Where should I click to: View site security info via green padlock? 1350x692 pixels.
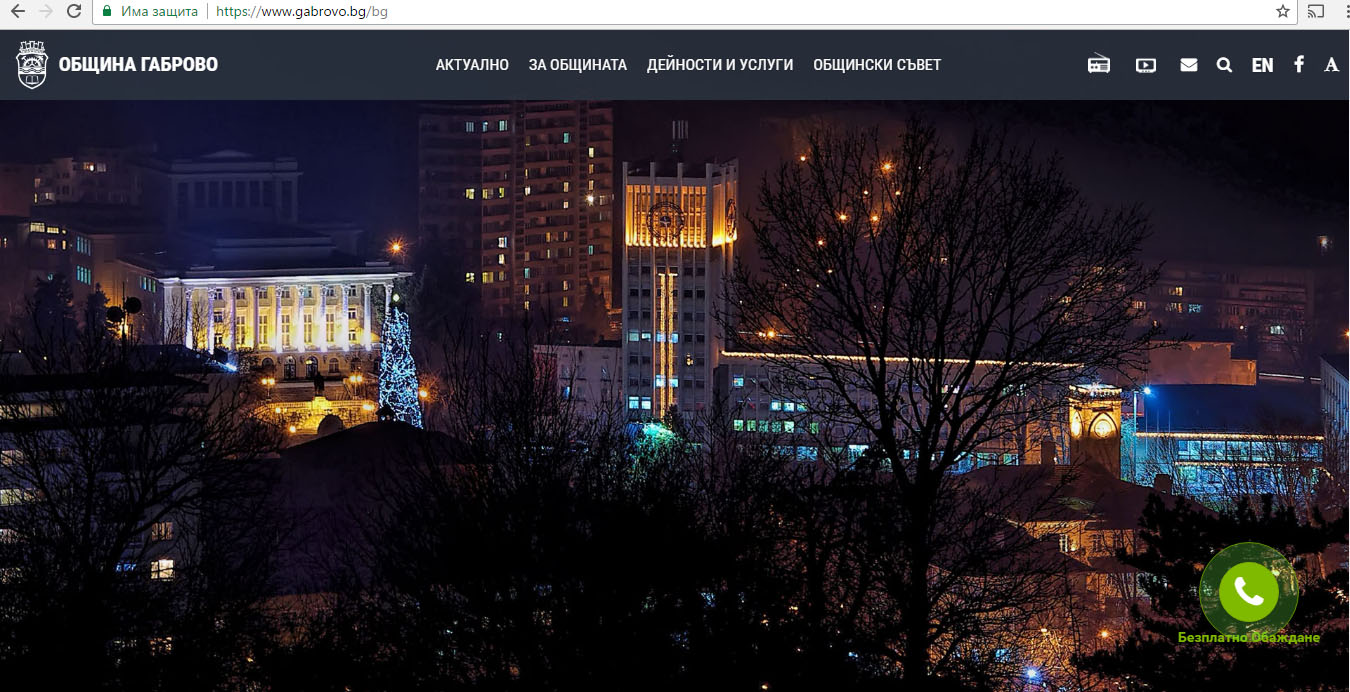(106, 11)
